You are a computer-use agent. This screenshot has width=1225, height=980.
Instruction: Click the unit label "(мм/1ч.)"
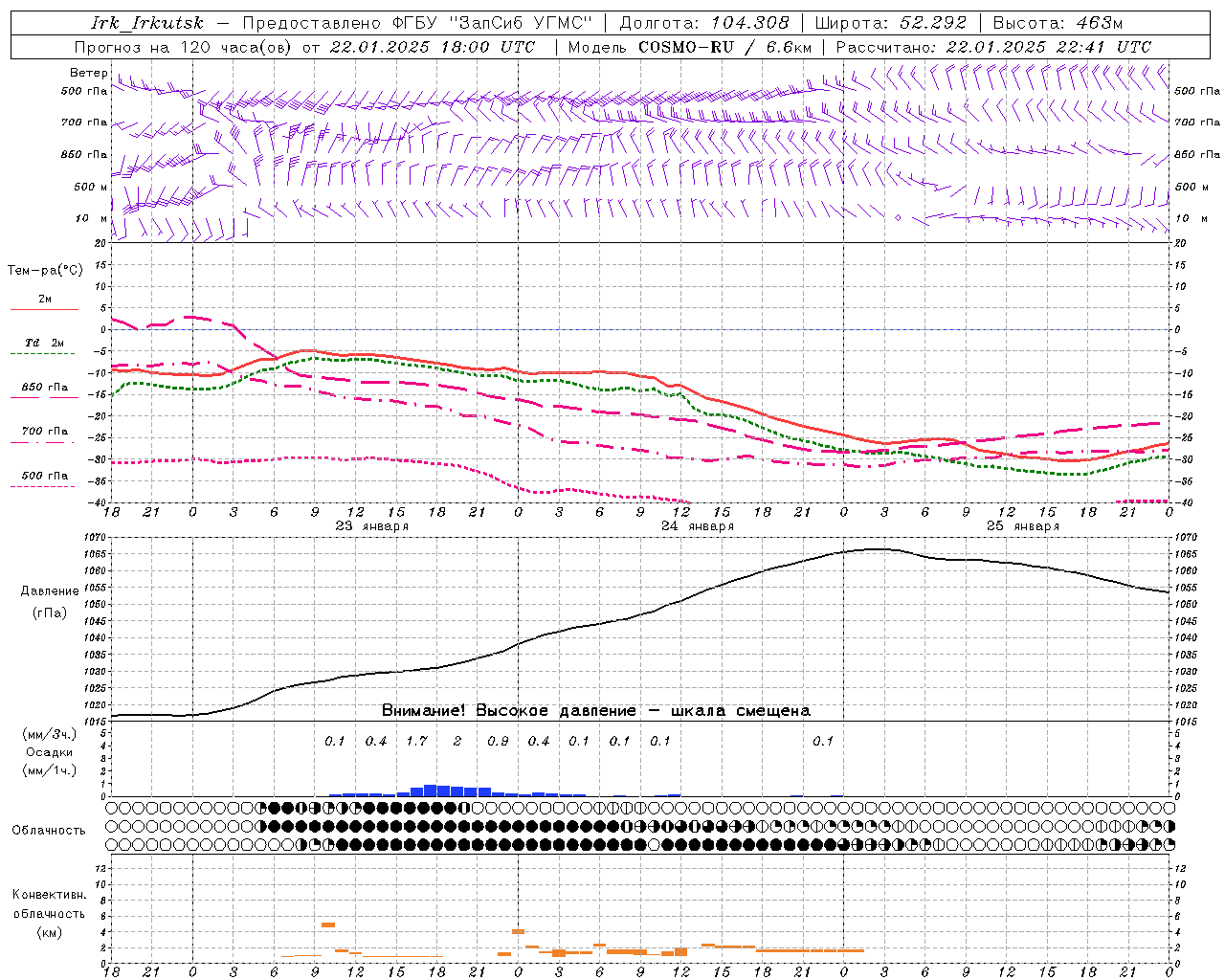50,770
